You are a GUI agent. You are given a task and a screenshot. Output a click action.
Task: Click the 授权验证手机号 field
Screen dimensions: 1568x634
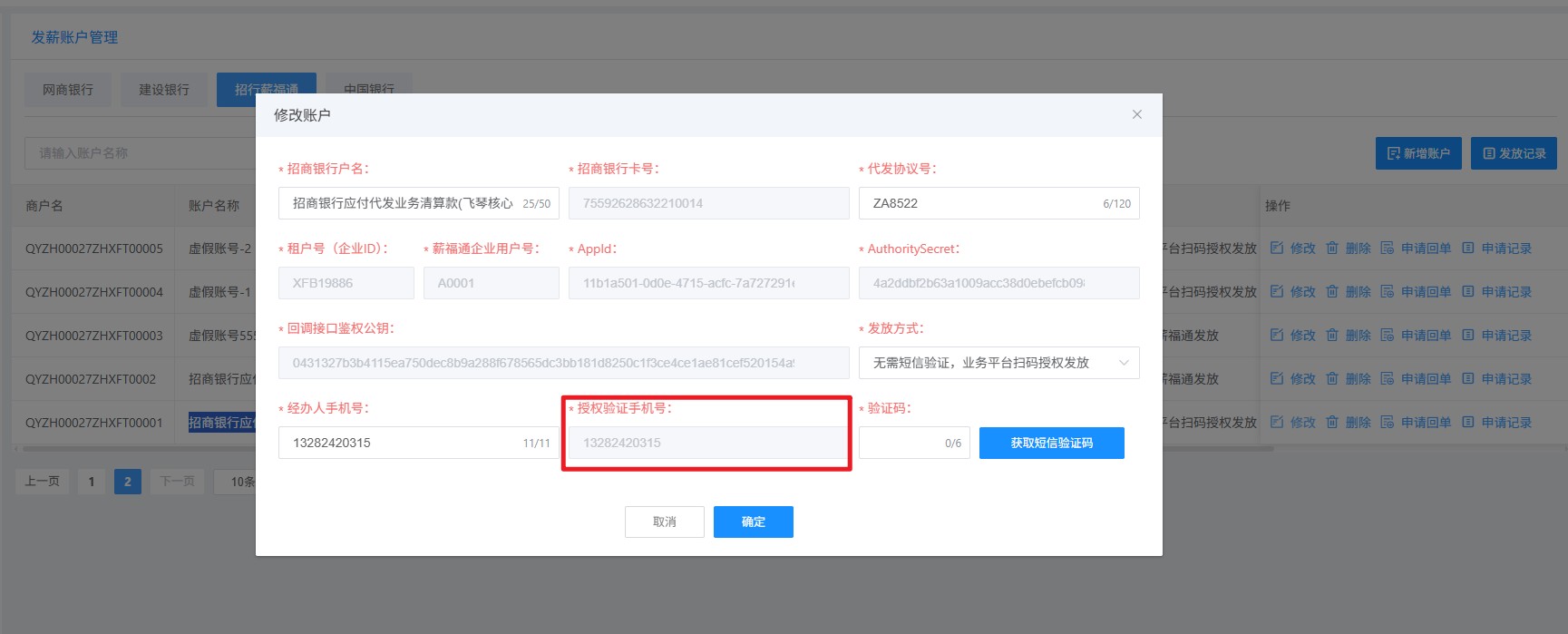[x=708, y=443]
